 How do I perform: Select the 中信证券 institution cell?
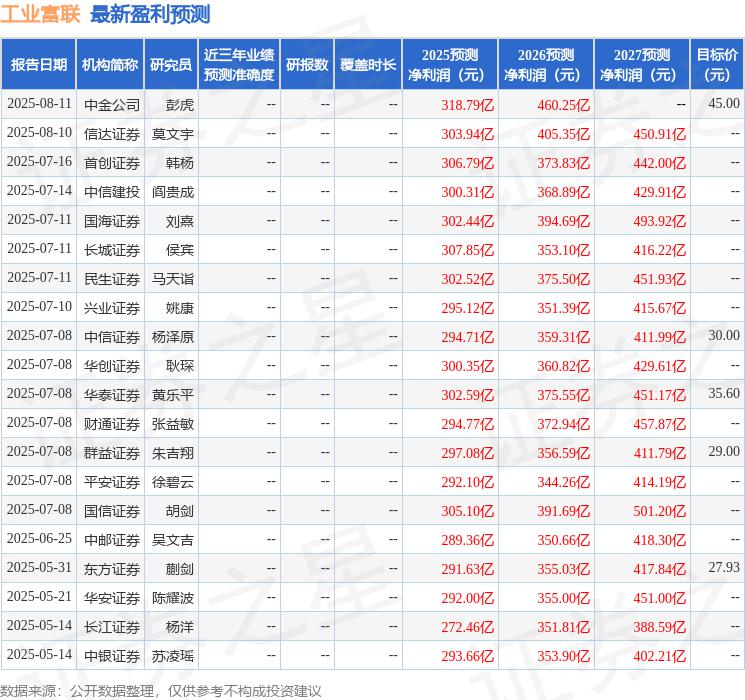pos(112,337)
